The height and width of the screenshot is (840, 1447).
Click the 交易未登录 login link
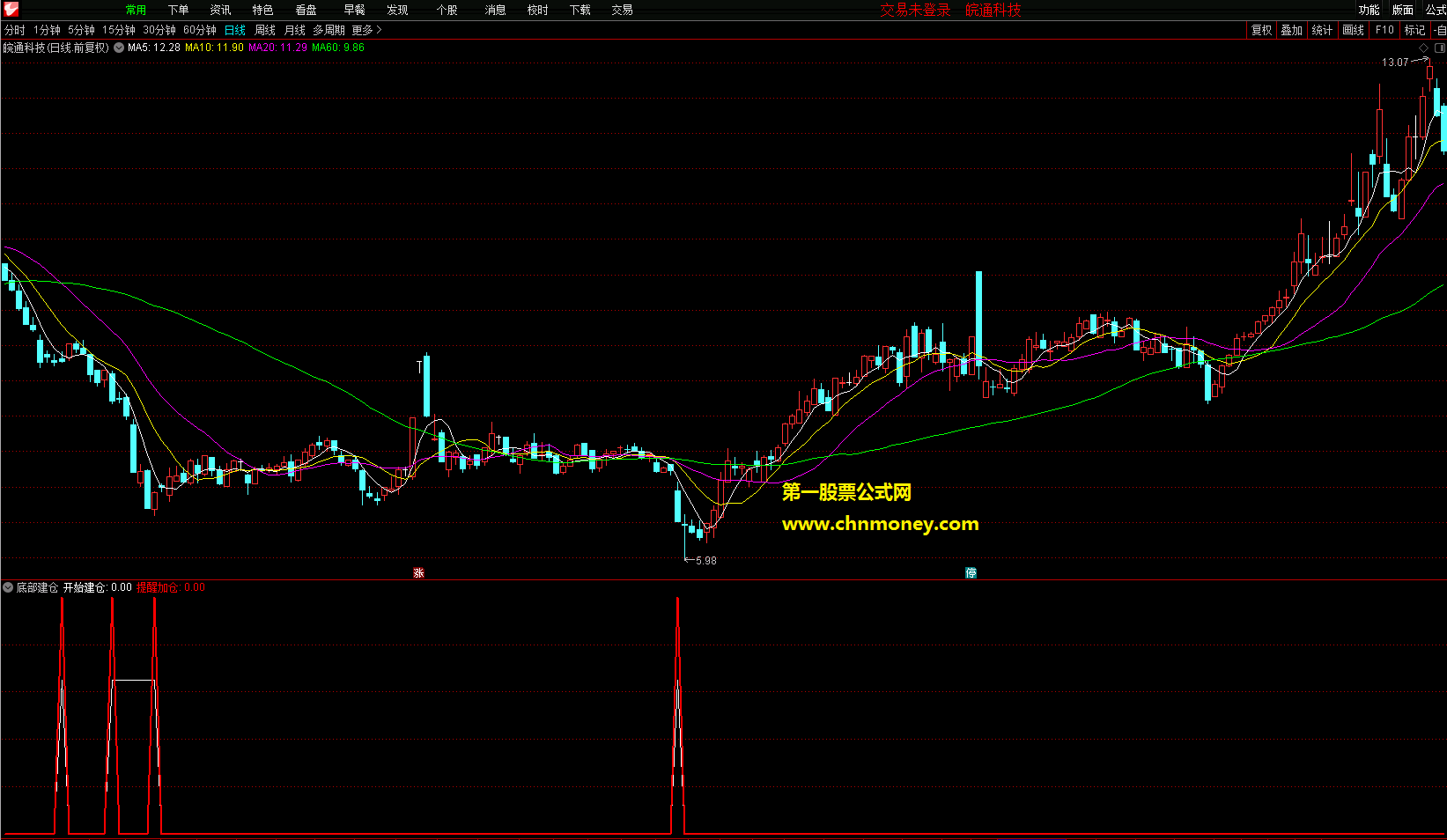pyautogui.click(x=915, y=10)
